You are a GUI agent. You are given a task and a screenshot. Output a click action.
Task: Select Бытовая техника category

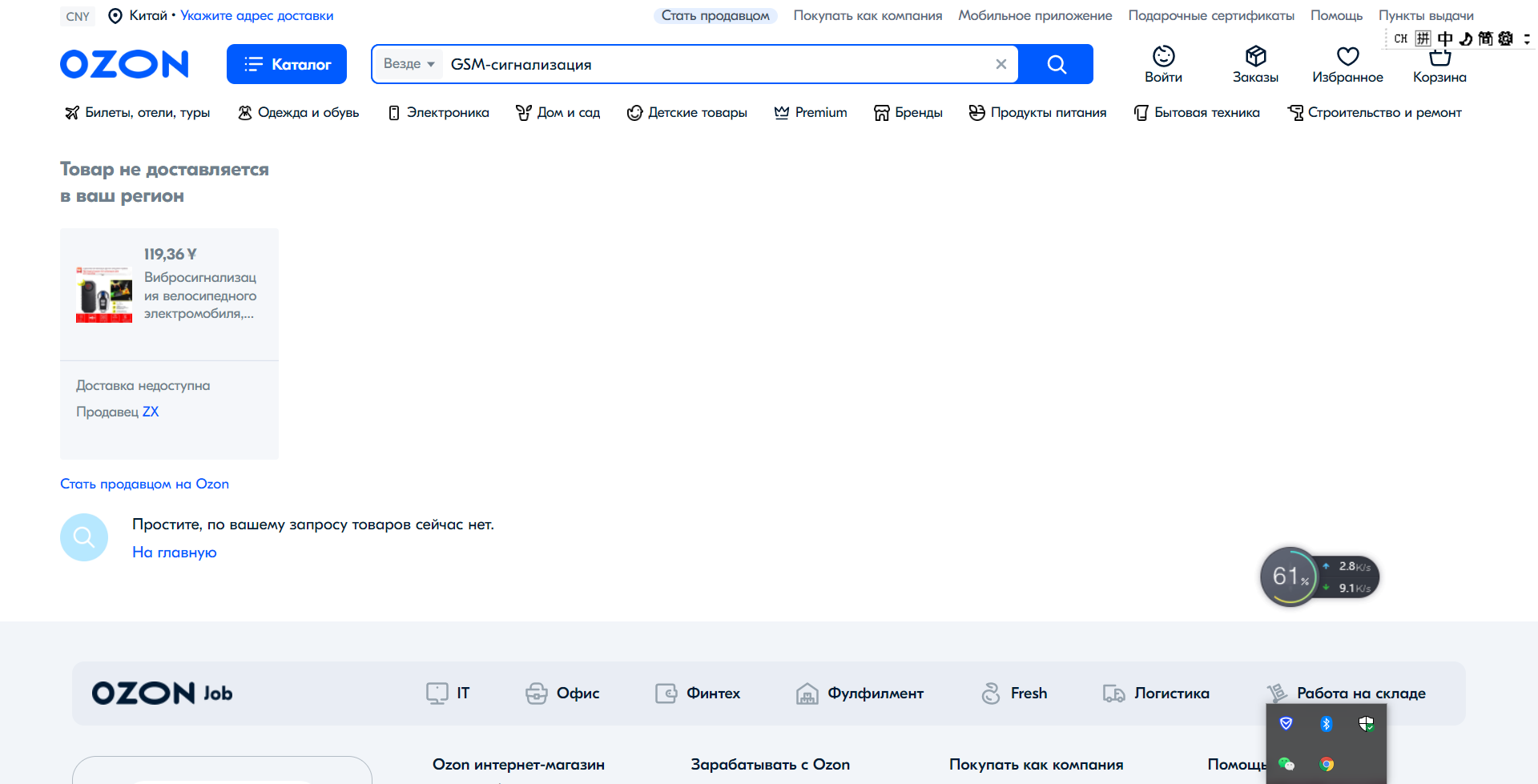pyautogui.click(x=1197, y=113)
